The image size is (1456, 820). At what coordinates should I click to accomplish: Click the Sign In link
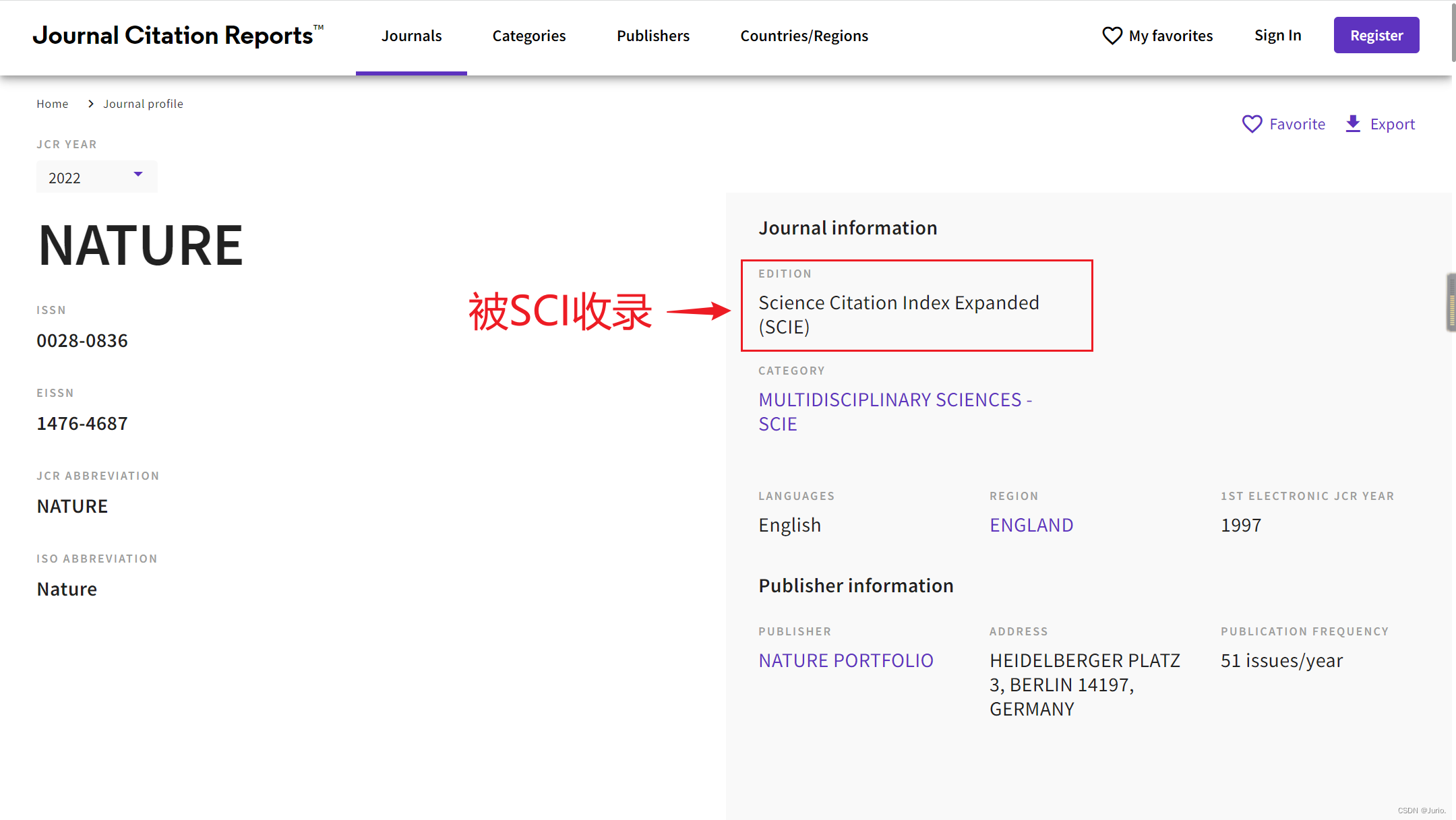[1277, 36]
